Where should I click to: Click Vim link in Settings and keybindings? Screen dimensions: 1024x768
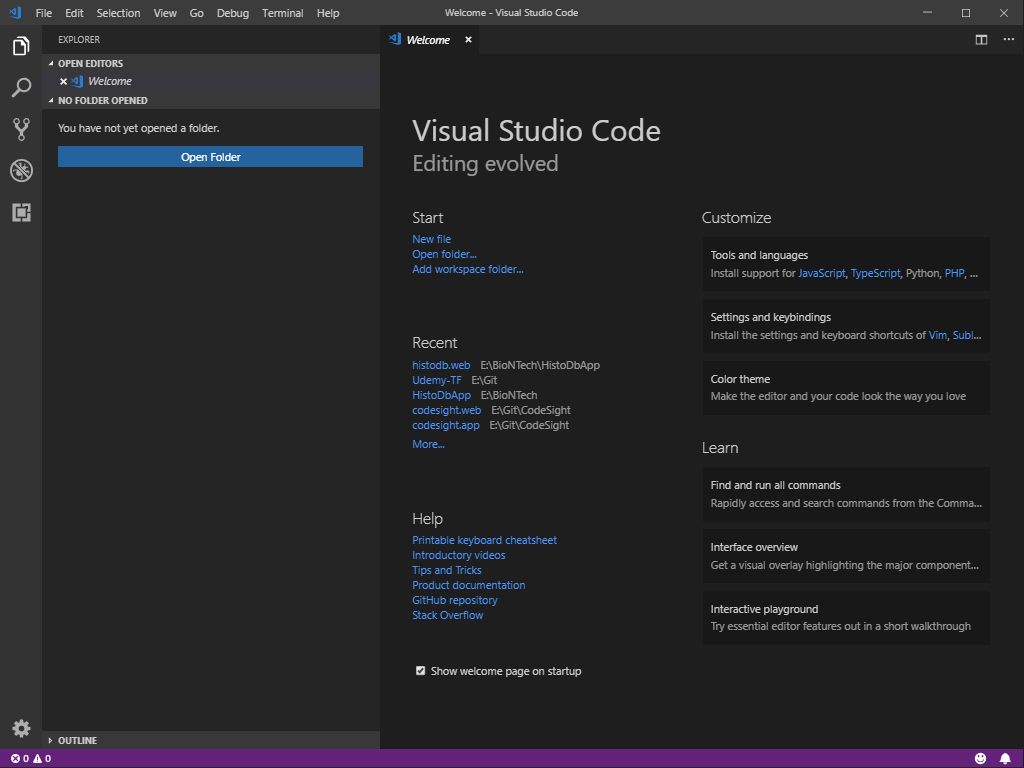pyautogui.click(x=938, y=335)
